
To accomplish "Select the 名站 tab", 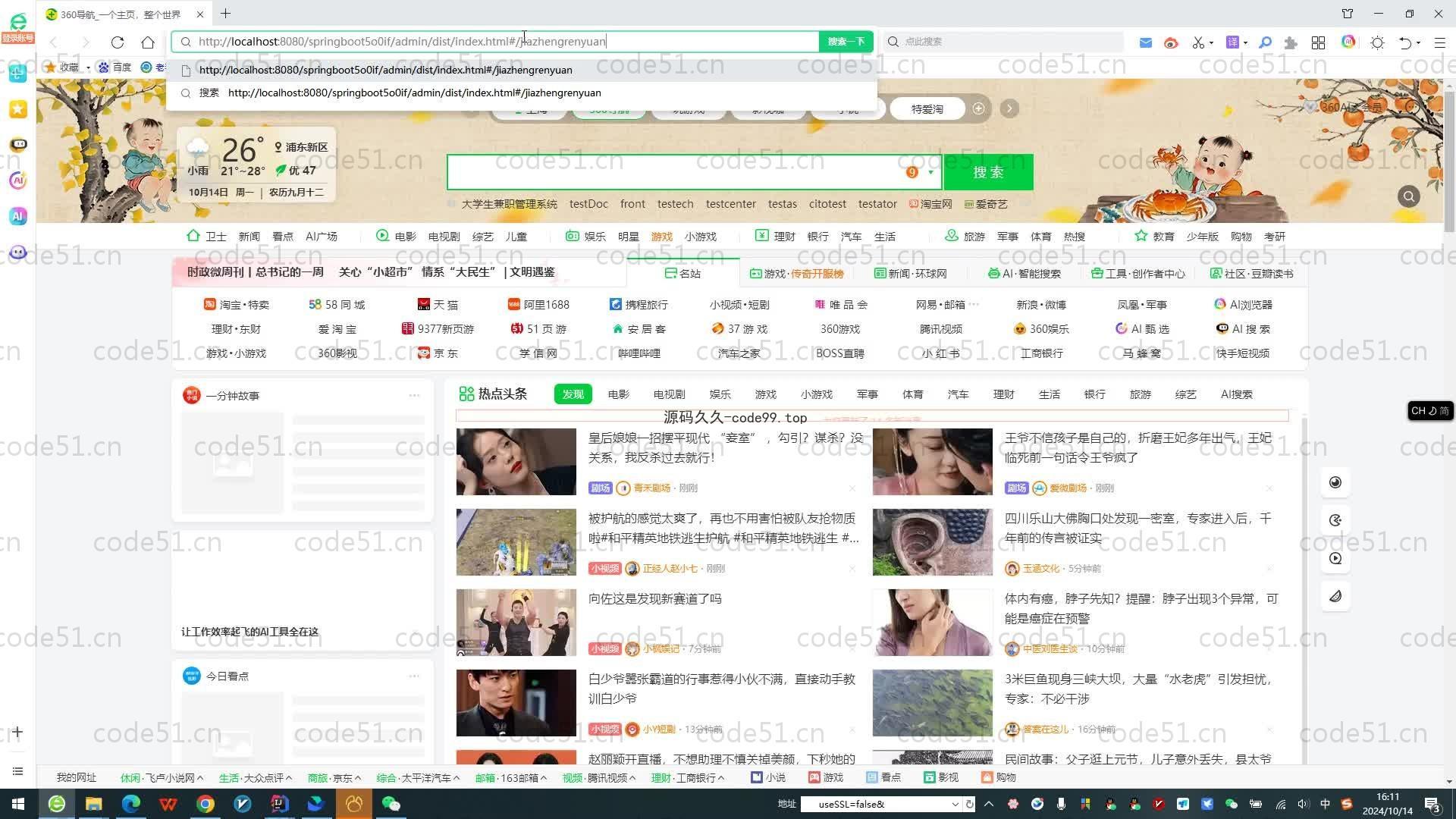I will pyautogui.click(x=682, y=273).
